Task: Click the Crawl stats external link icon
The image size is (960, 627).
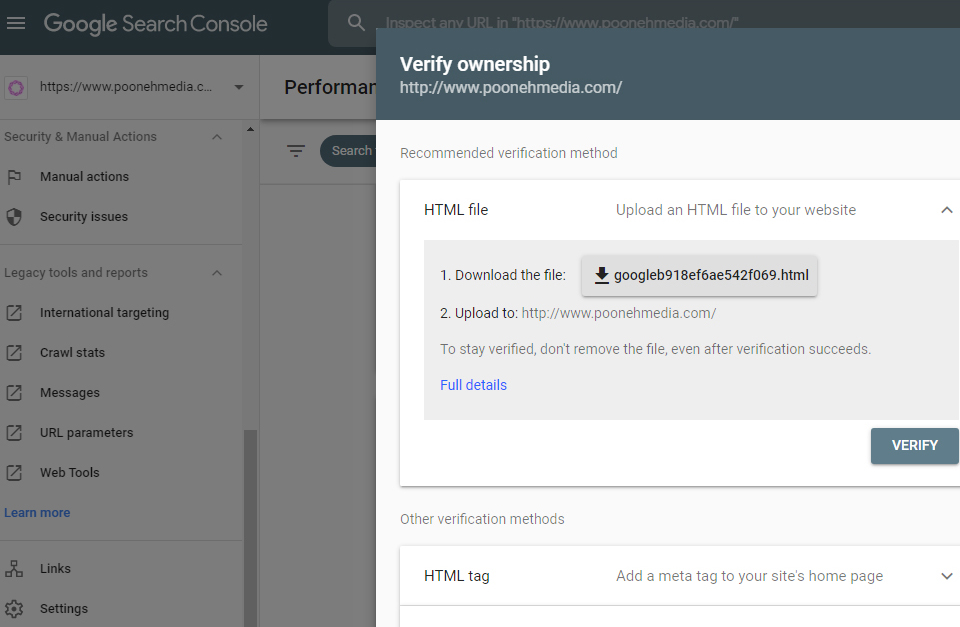Action: coord(14,353)
